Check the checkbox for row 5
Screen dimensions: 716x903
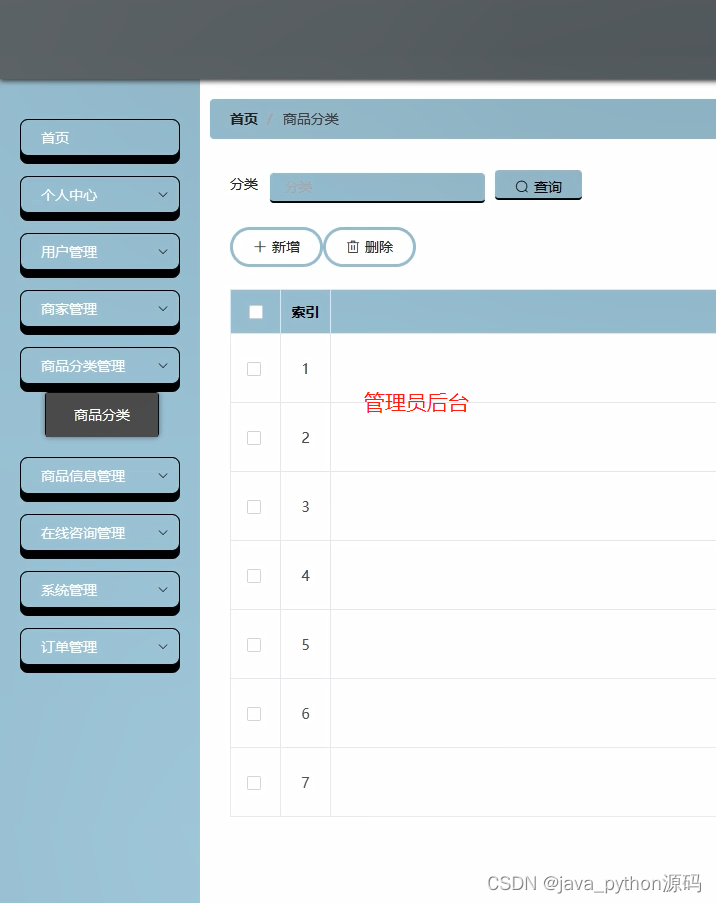(x=254, y=645)
